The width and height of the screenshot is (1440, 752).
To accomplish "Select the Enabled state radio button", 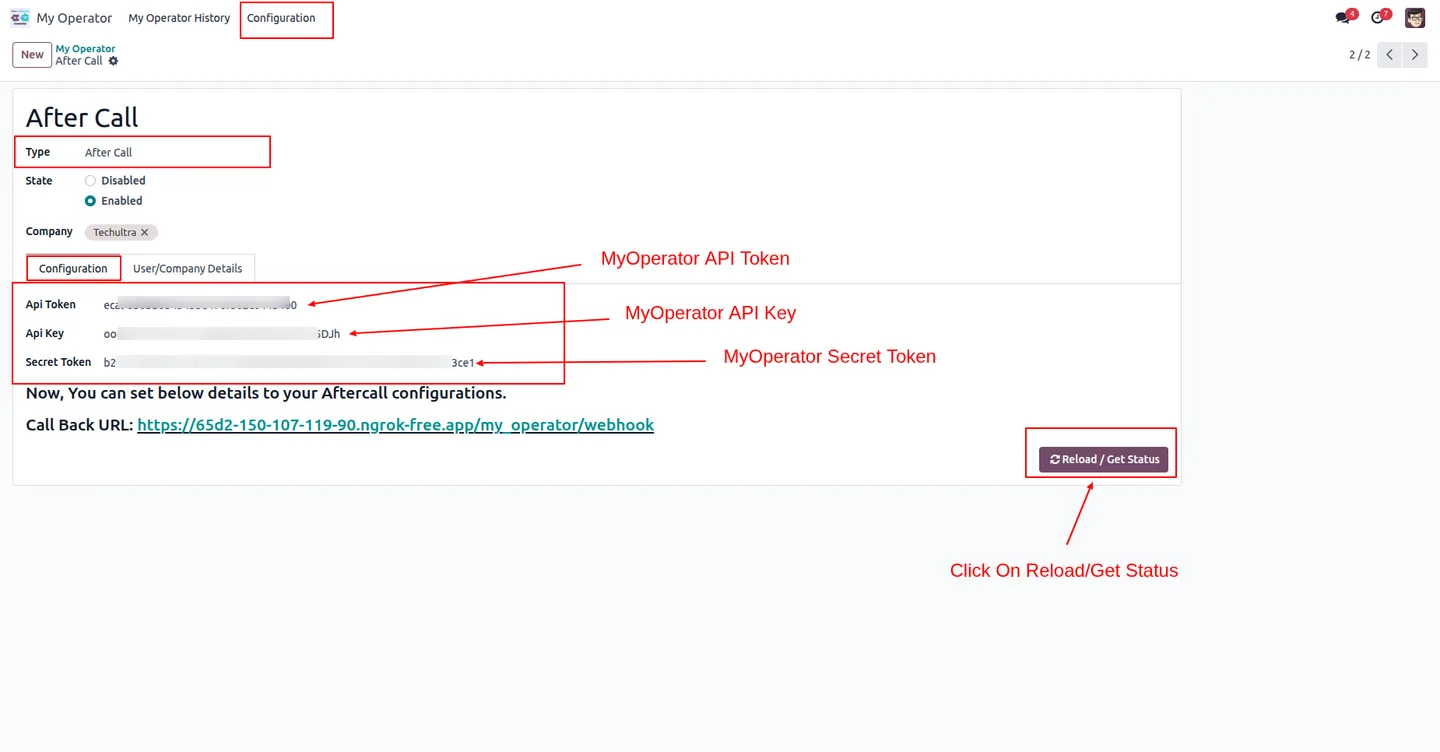I will click(x=90, y=201).
